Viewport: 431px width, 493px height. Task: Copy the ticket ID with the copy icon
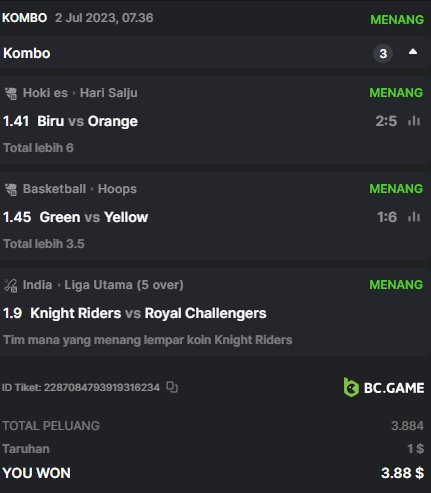point(172,387)
